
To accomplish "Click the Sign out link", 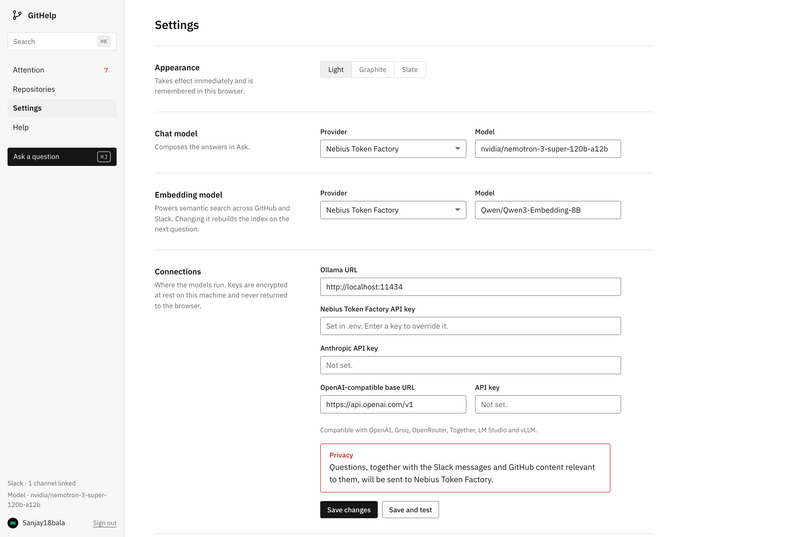I will 104,523.
